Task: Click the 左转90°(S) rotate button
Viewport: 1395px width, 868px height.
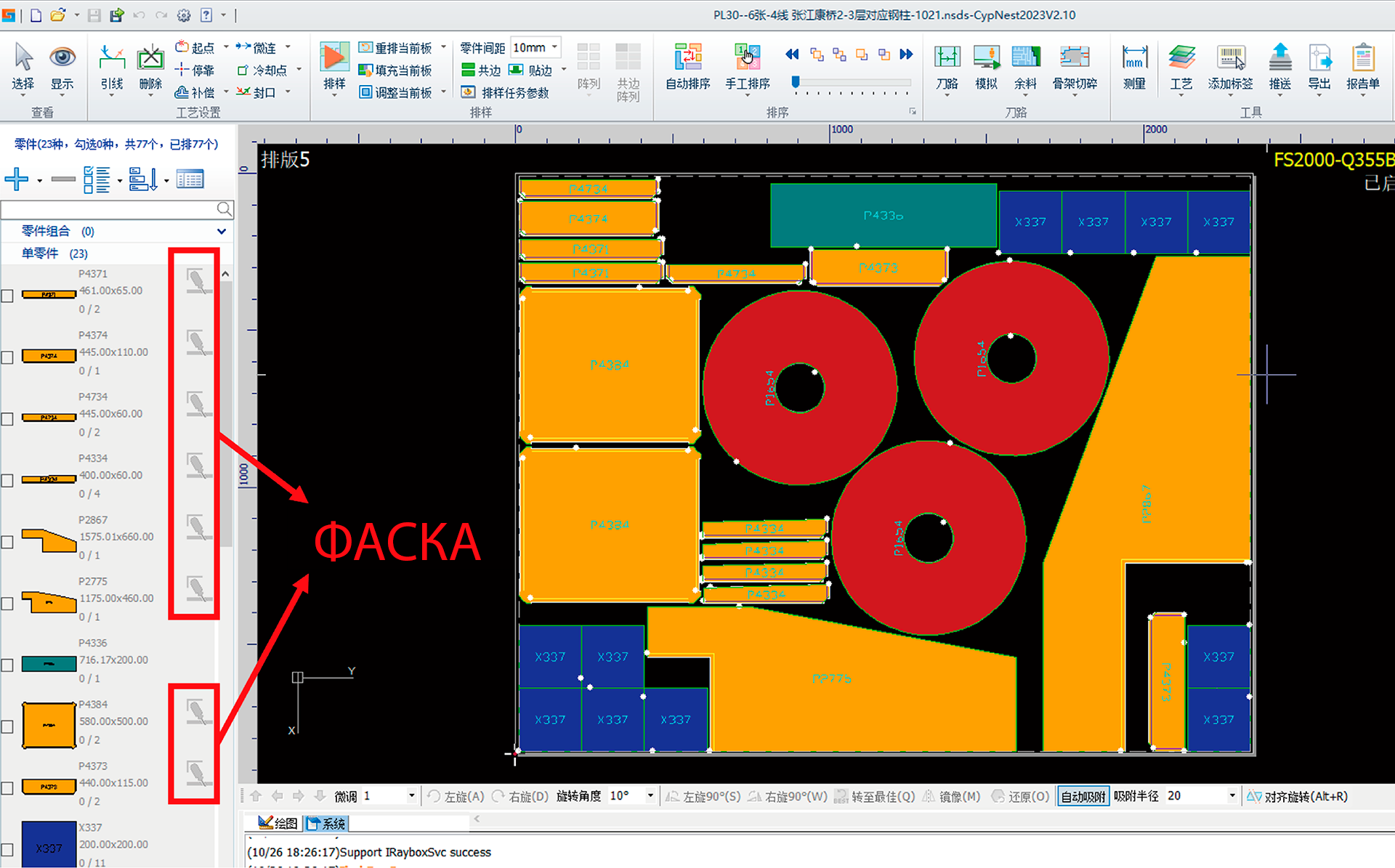Action: (x=703, y=797)
